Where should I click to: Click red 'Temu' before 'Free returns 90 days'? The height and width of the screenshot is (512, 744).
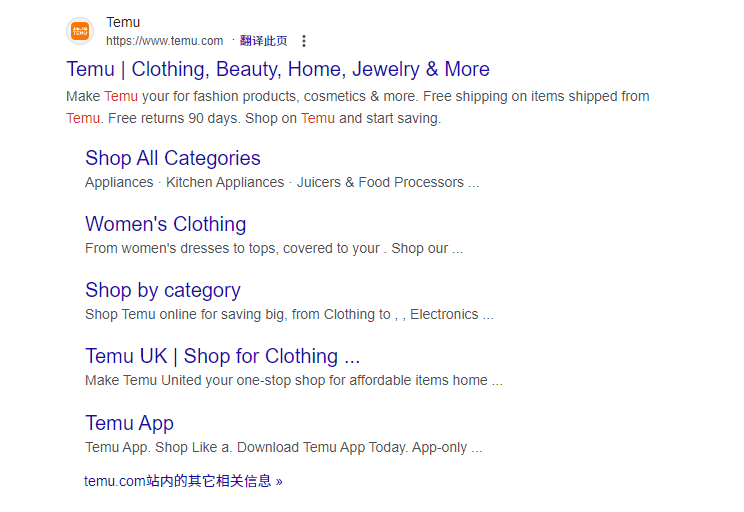pos(83,118)
